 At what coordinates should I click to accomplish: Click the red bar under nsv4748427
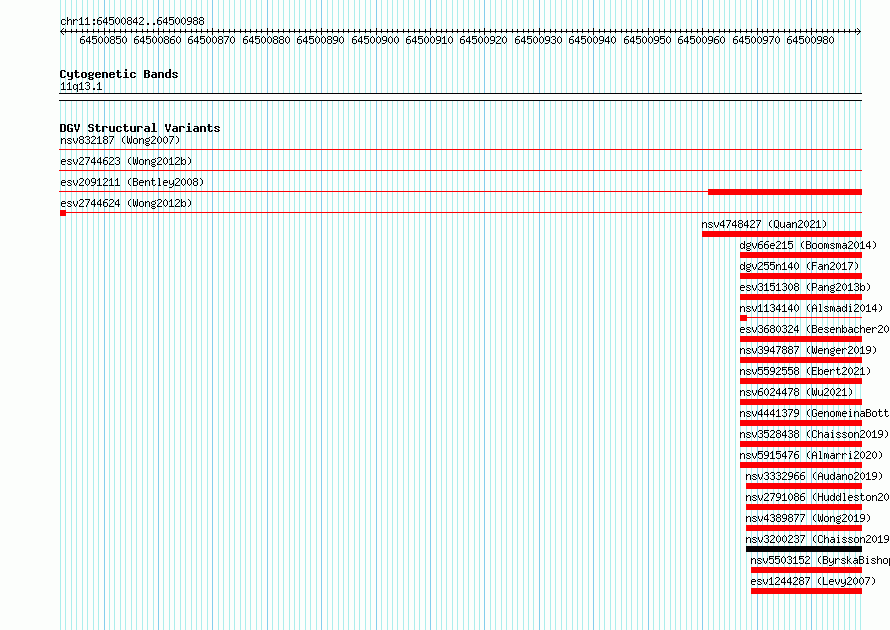(782, 234)
